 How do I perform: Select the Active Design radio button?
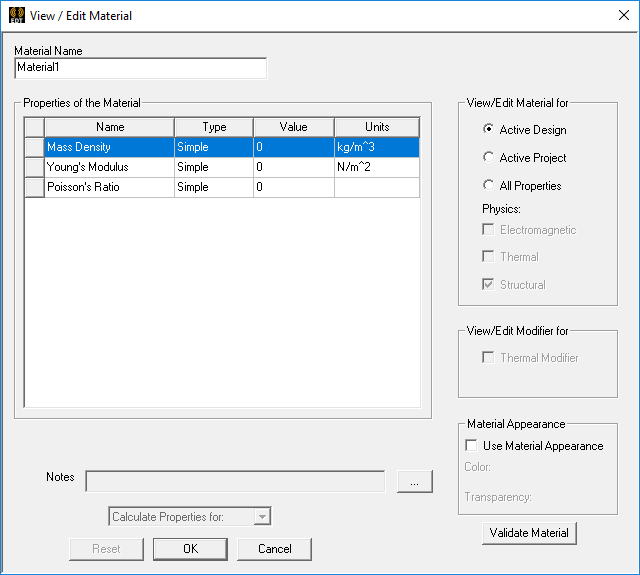tap(488, 129)
